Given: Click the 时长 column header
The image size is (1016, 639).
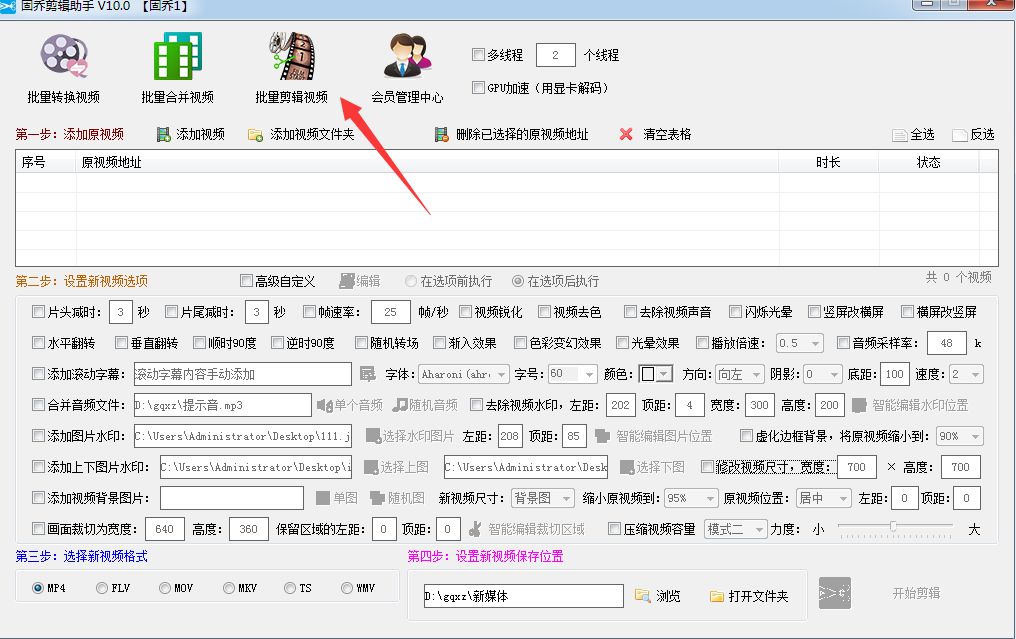Looking at the screenshot, I should (828, 162).
